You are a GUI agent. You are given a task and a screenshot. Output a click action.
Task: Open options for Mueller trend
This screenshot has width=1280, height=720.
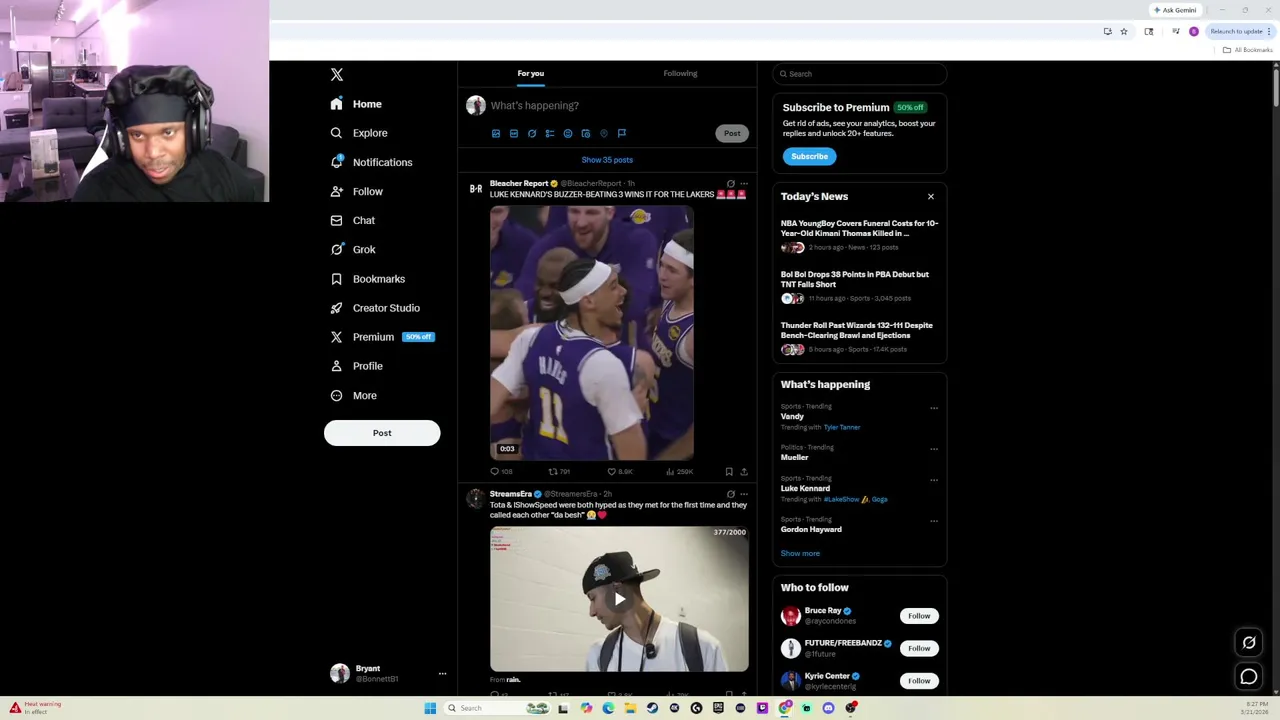click(x=934, y=449)
